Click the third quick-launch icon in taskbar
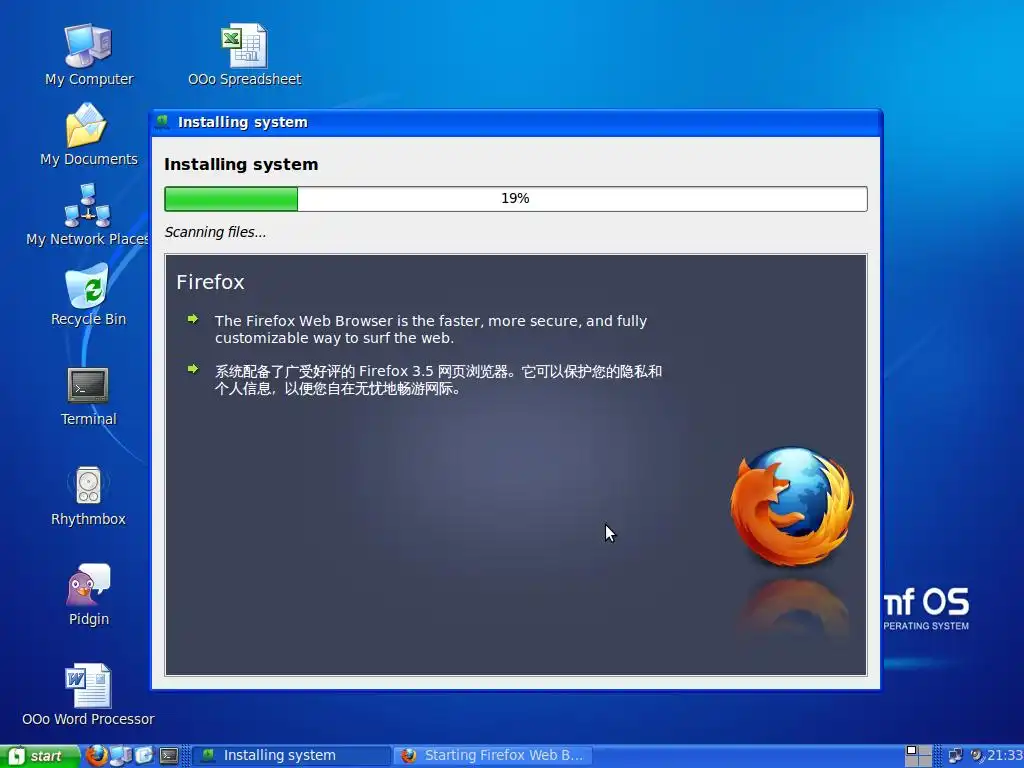This screenshot has height=768, width=1024. coord(144,756)
